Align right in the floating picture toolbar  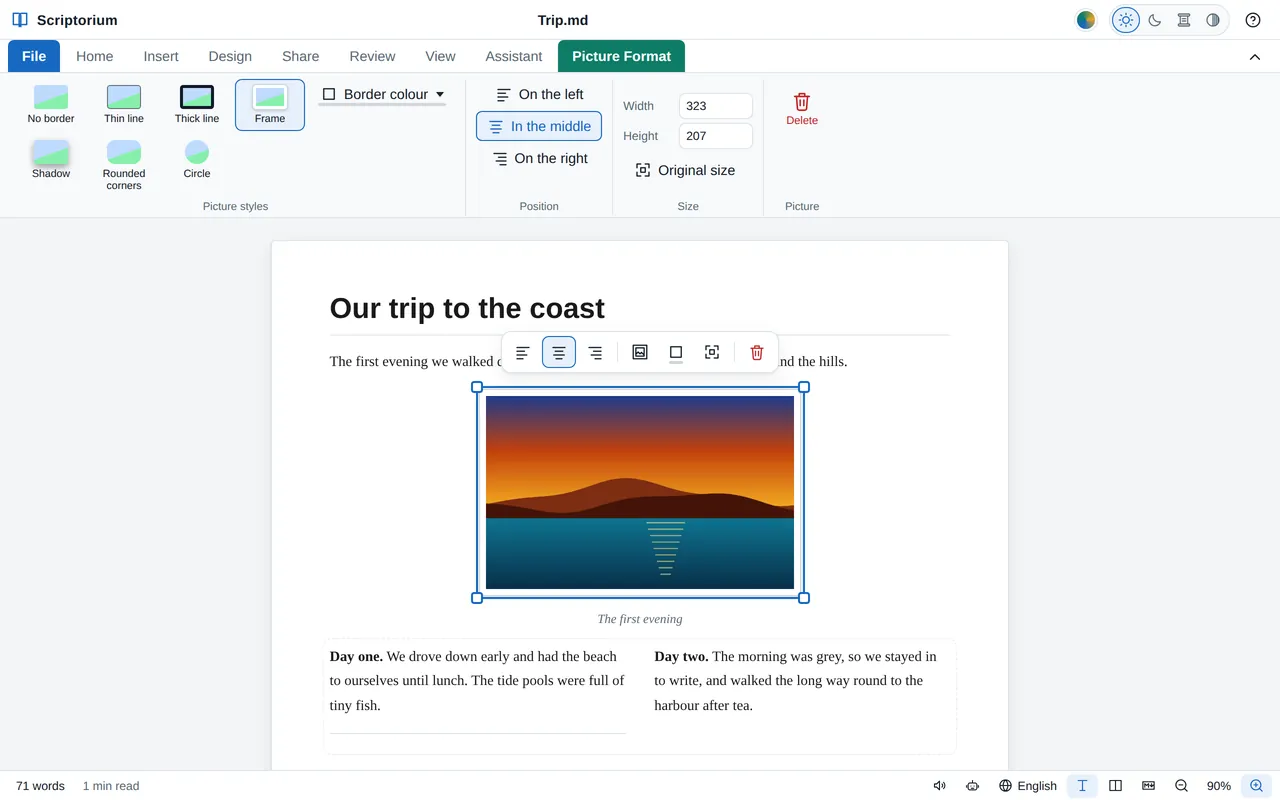click(595, 352)
